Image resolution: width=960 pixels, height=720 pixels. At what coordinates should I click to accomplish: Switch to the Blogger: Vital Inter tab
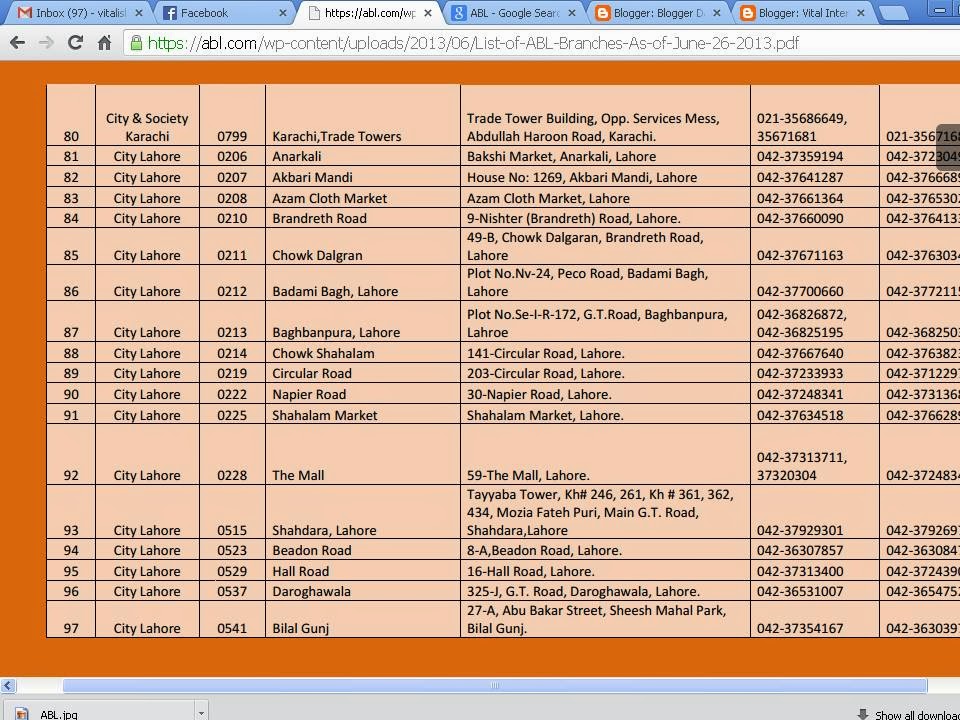pyautogui.click(x=803, y=13)
